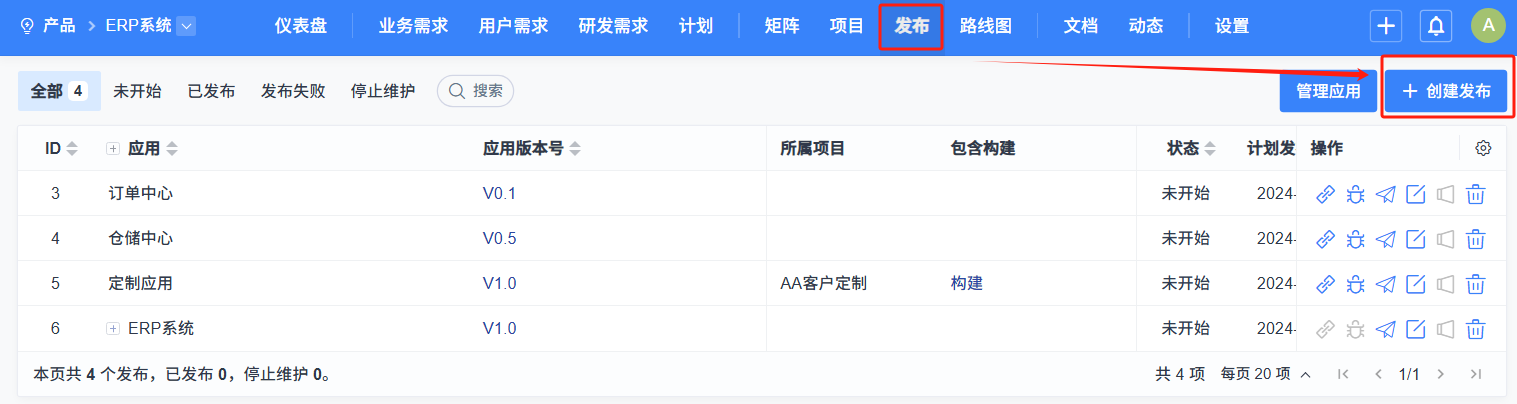The height and width of the screenshot is (404, 1517).
Task: Click the bug icon in 定制应用 row
Action: click(1355, 284)
